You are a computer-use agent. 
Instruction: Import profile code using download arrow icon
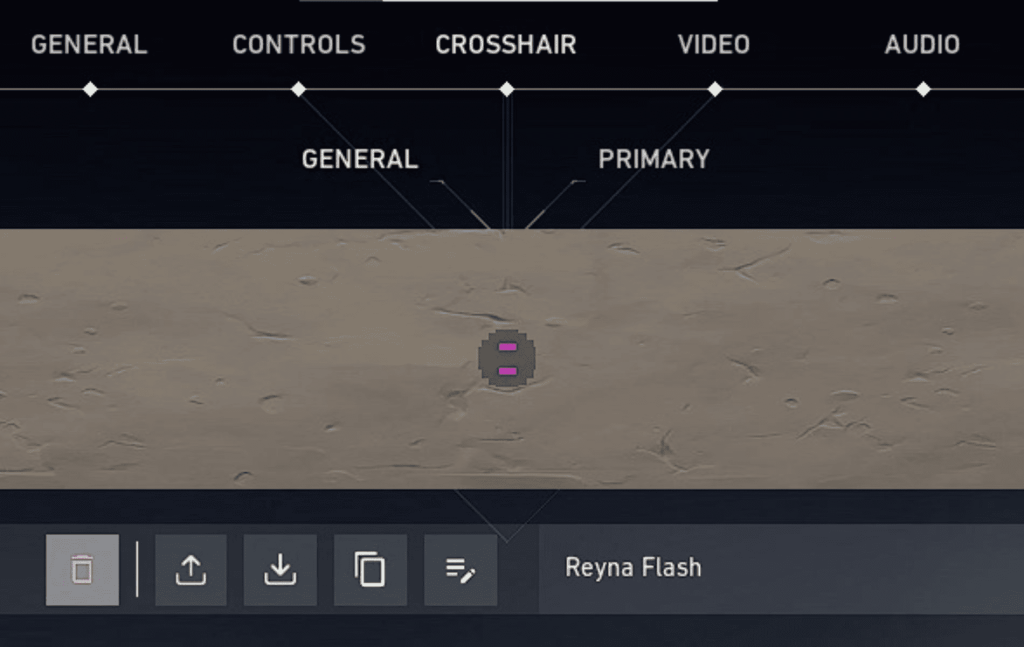click(280, 570)
